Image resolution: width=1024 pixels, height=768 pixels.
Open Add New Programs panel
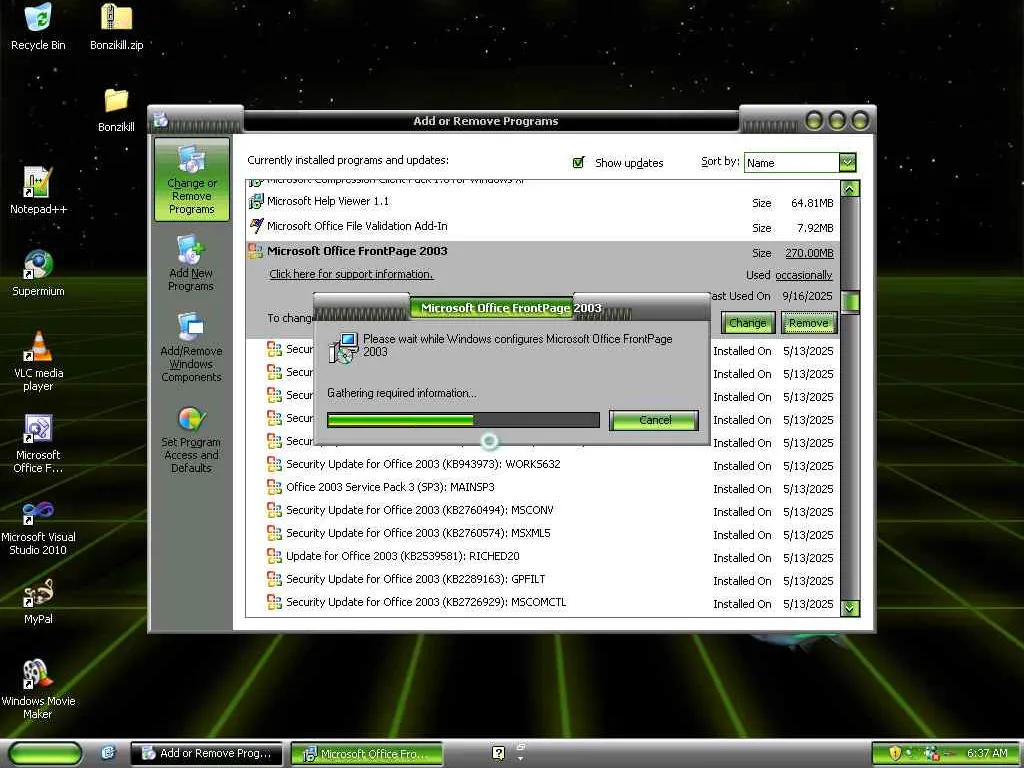pyautogui.click(x=191, y=263)
